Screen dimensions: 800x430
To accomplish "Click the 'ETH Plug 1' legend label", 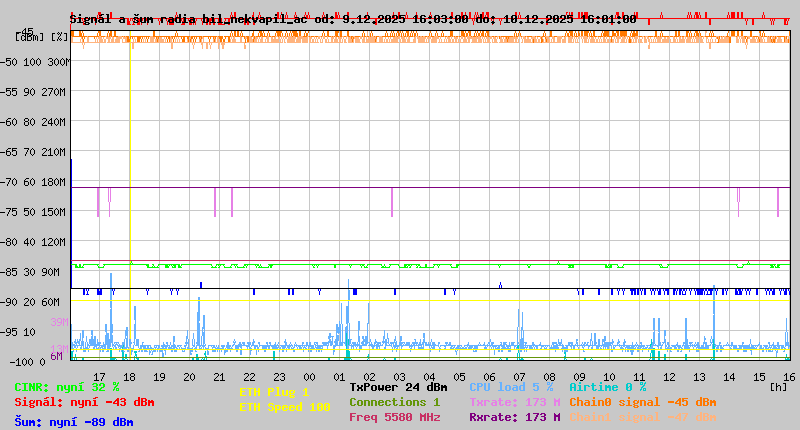I will [274, 392].
